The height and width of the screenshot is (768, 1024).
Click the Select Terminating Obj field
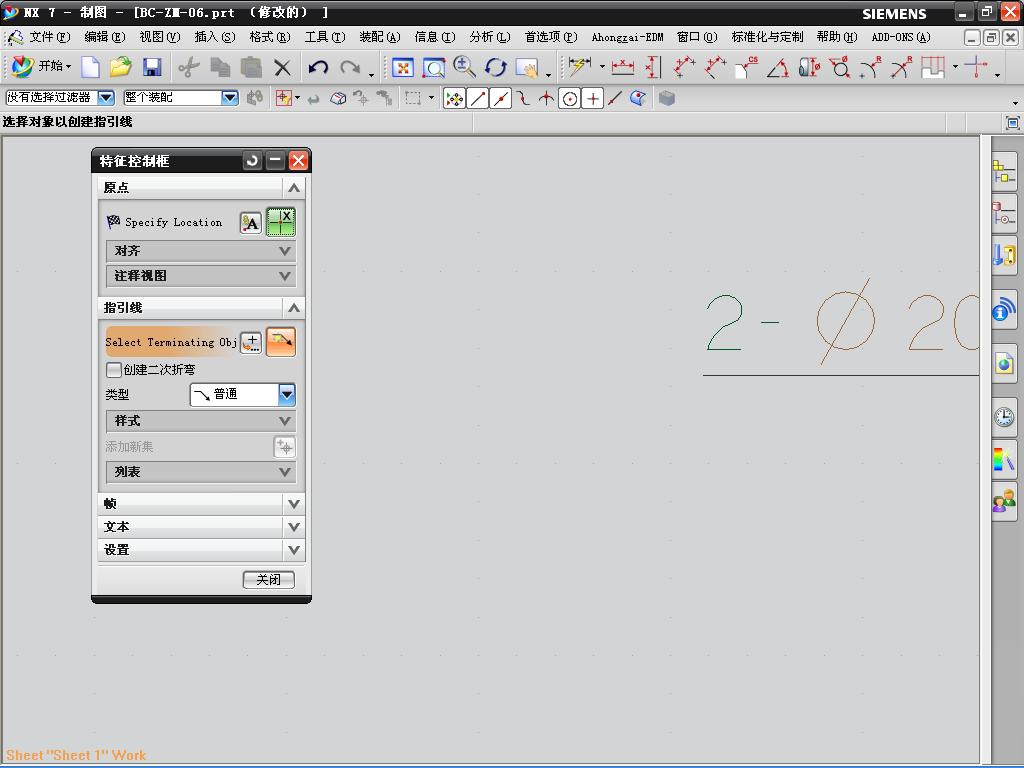[171, 342]
